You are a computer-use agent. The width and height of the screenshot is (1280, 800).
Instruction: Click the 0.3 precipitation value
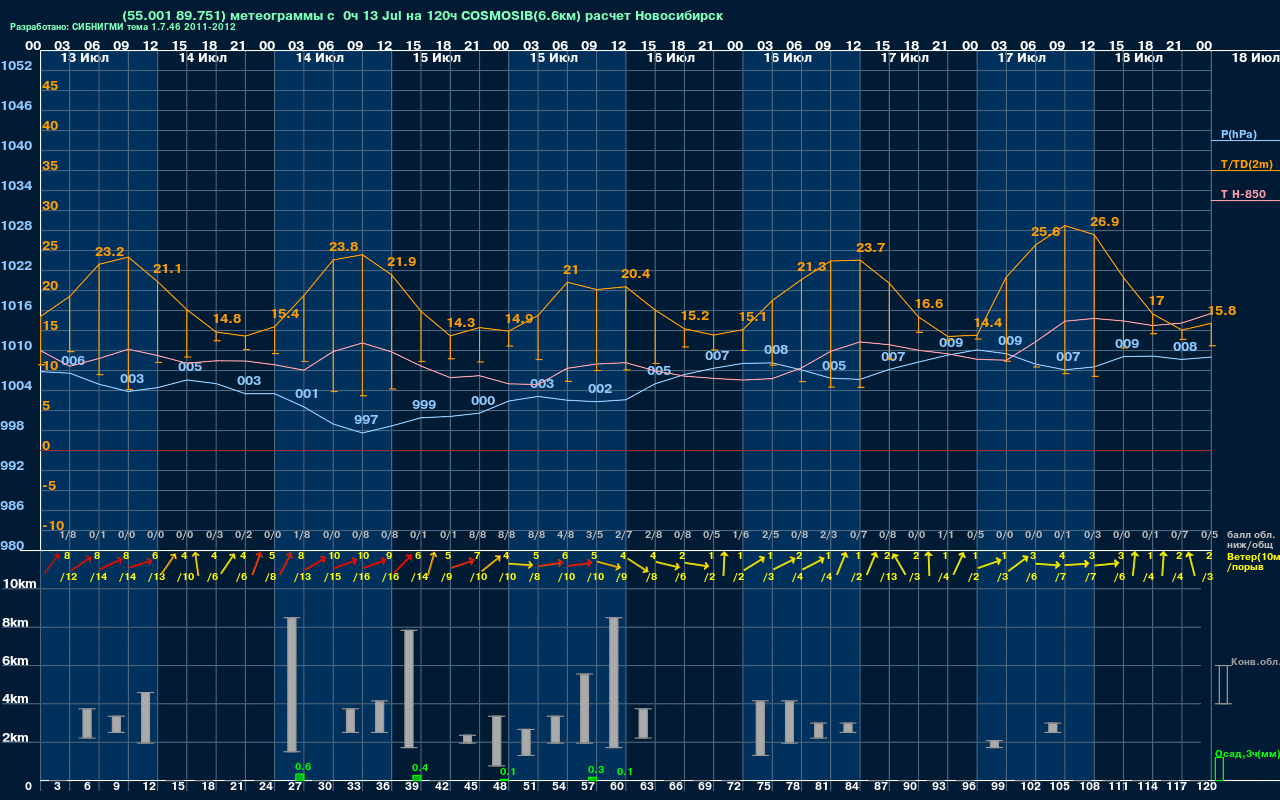(596, 769)
